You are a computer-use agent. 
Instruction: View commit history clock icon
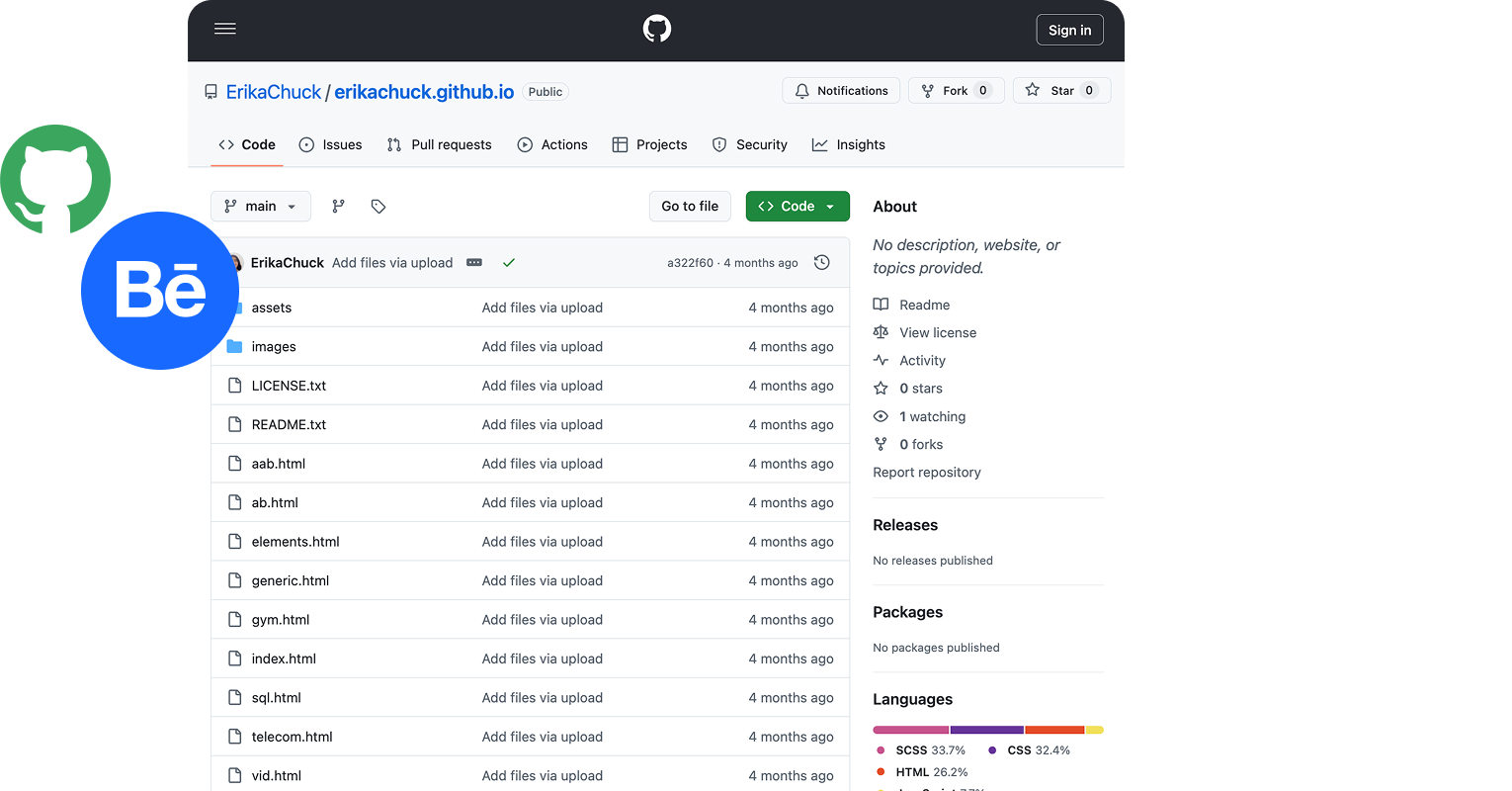821,263
